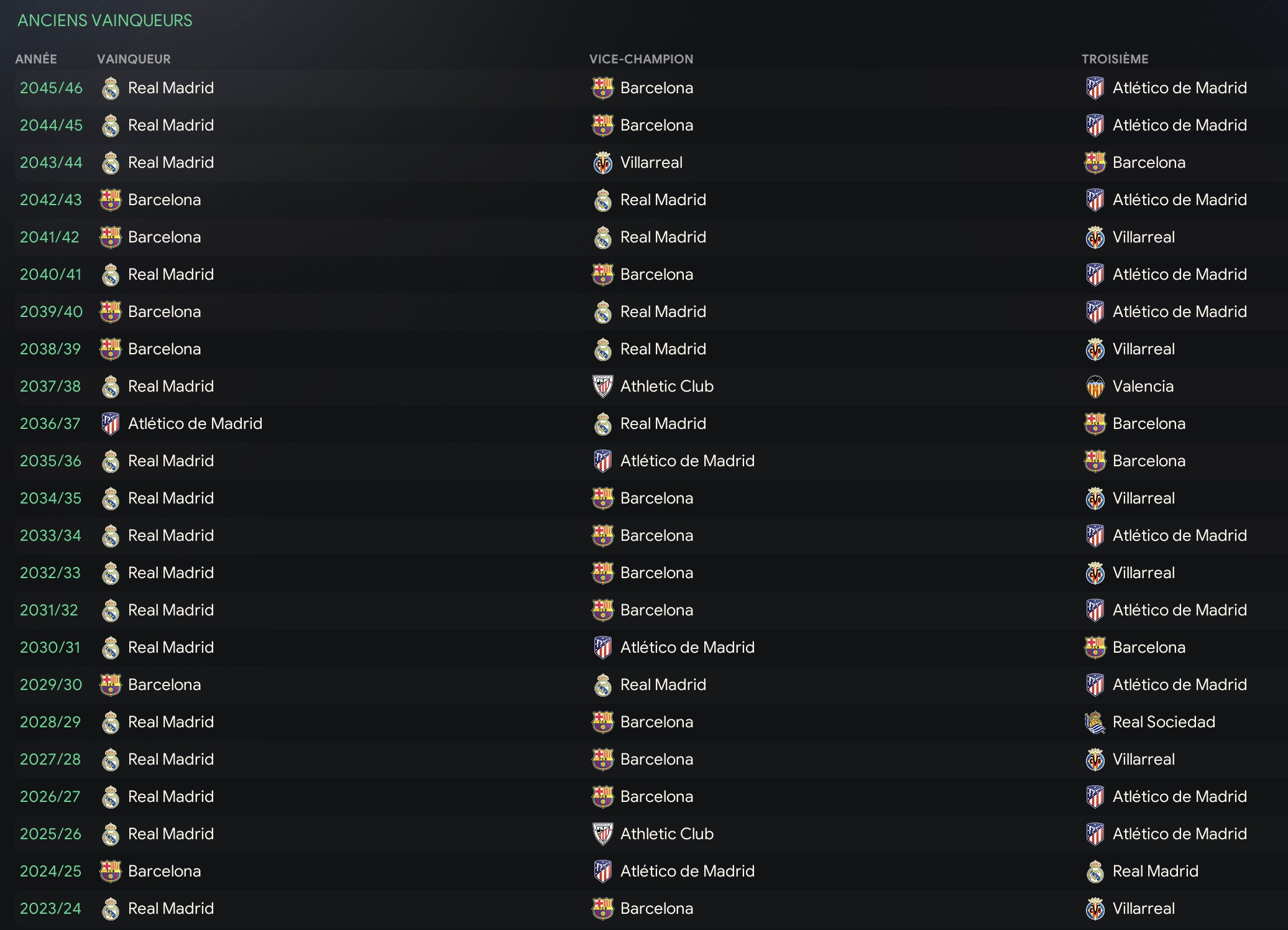Click Real Madrid crest in 2024/25 third place
Screen dimensions: 1288x930
1095,872
